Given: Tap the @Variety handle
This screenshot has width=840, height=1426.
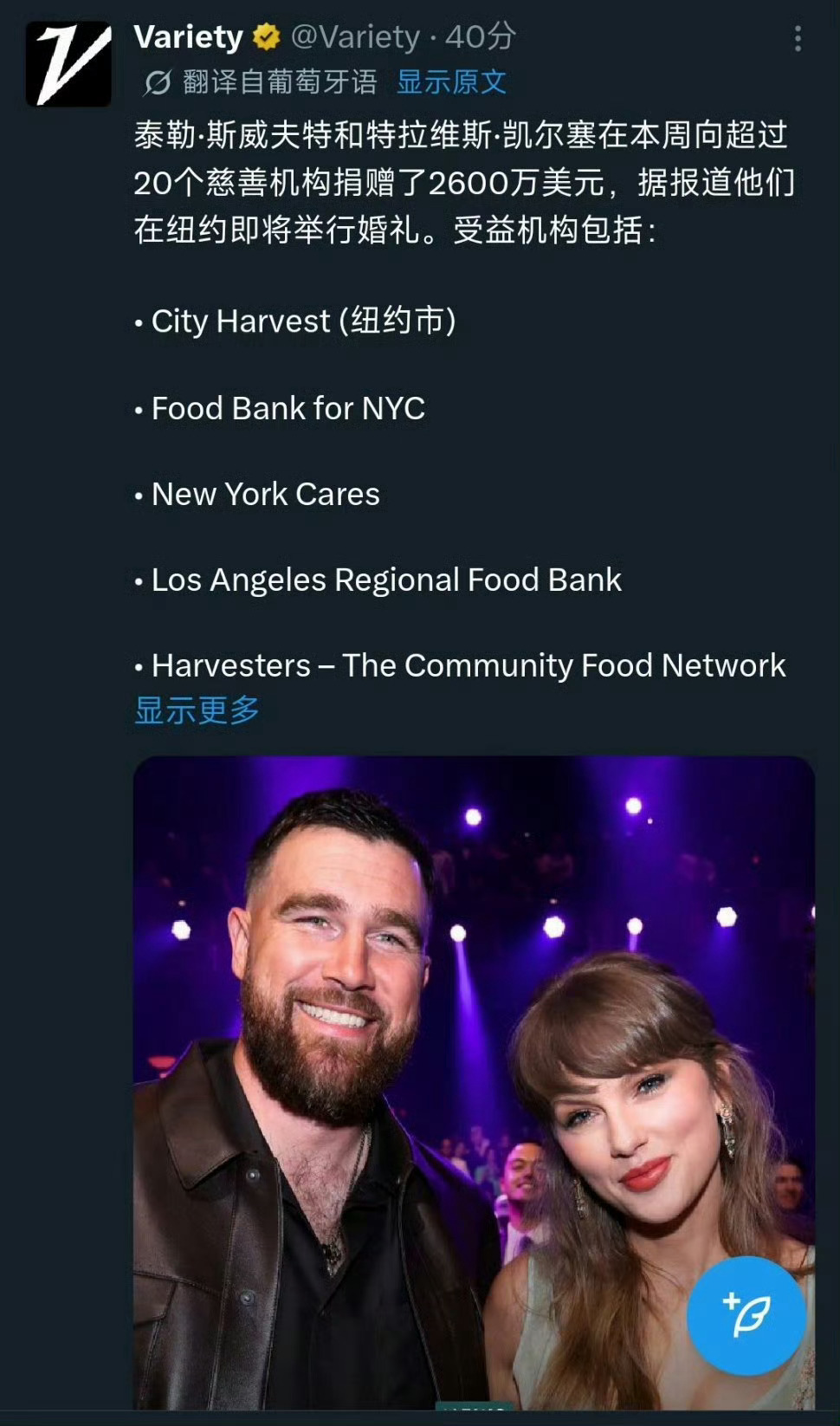Looking at the screenshot, I should (356, 37).
